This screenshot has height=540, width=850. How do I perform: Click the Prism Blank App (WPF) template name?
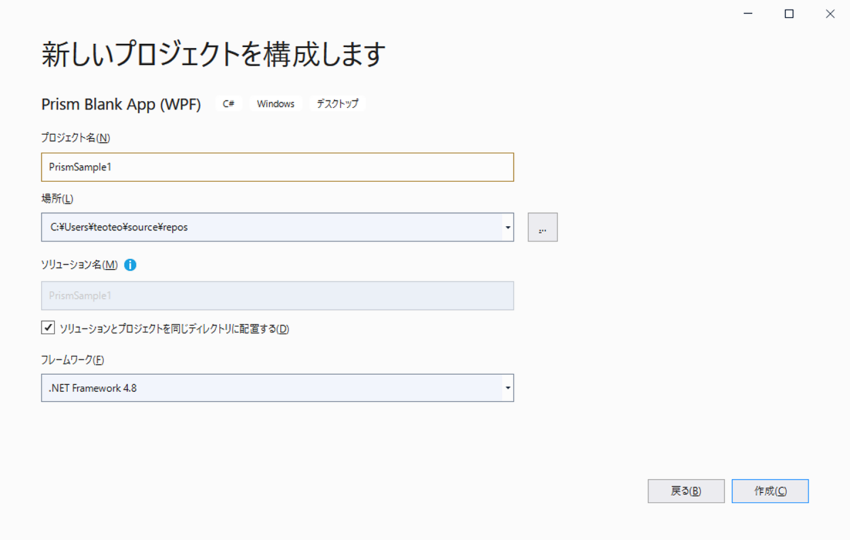tap(121, 104)
